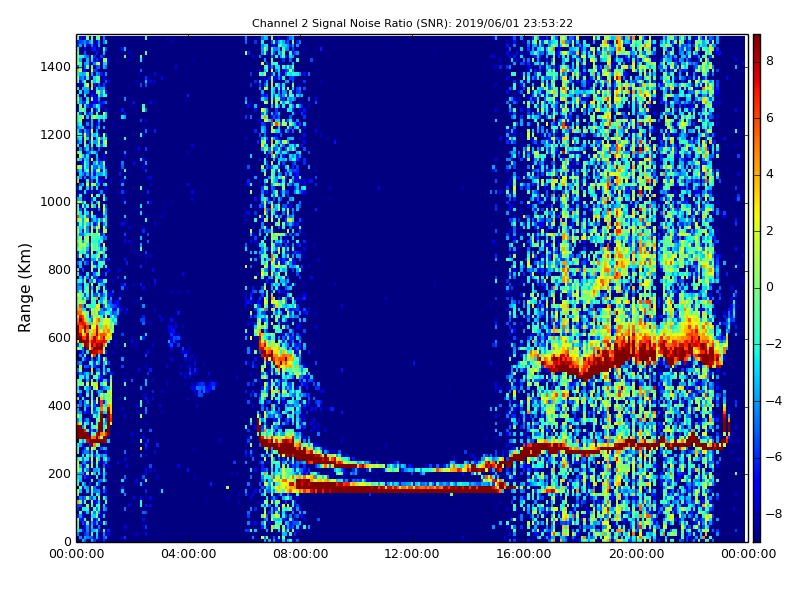Screen dimensions: 800x600
Task: Click the colorbar value 8 label
Action: [770, 61]
